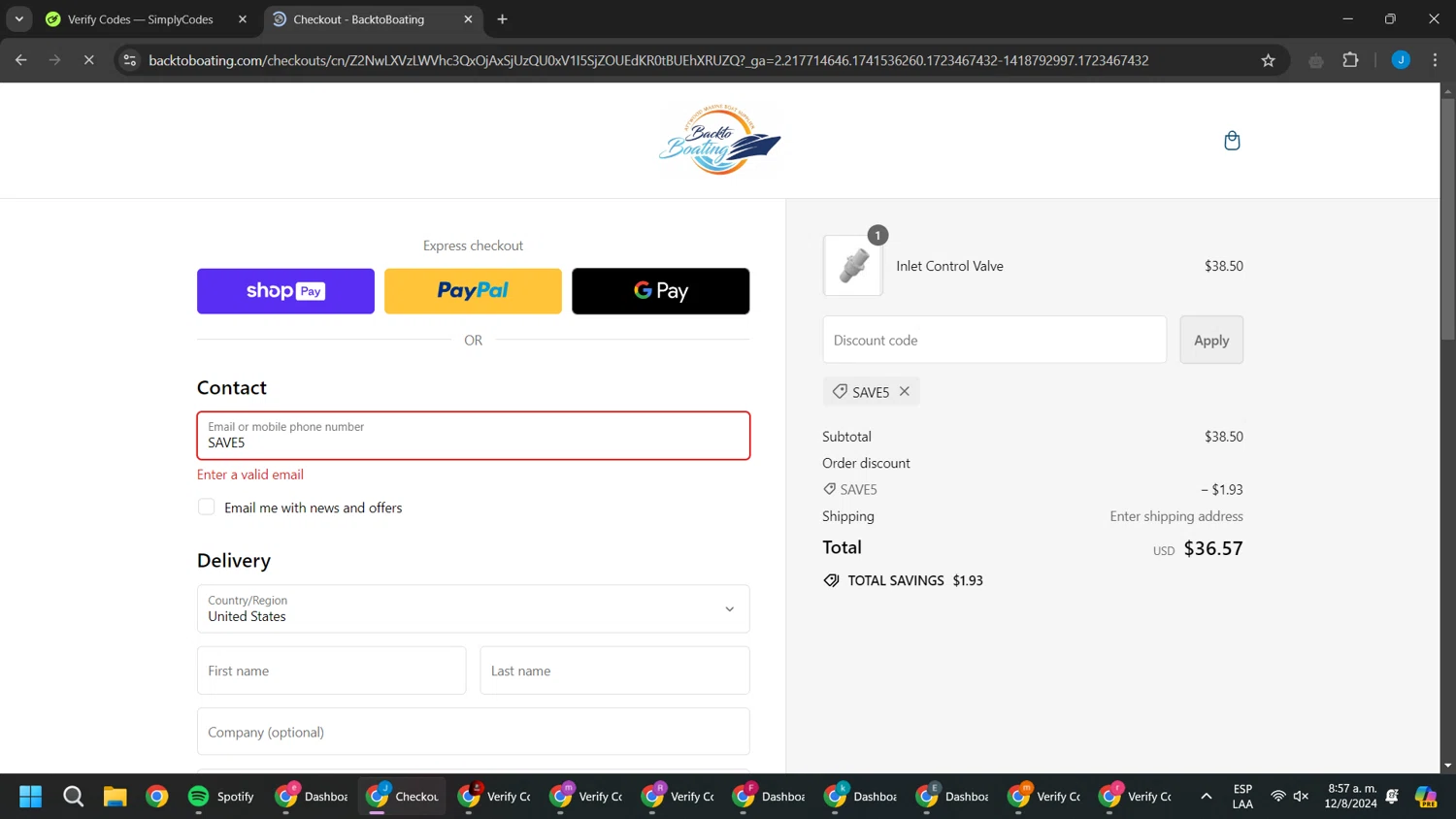Image resolution: width=1456 pixels, height=819 pixels.
Task: Open the Chrome profile avatar
Action: tap(1401, 60)
